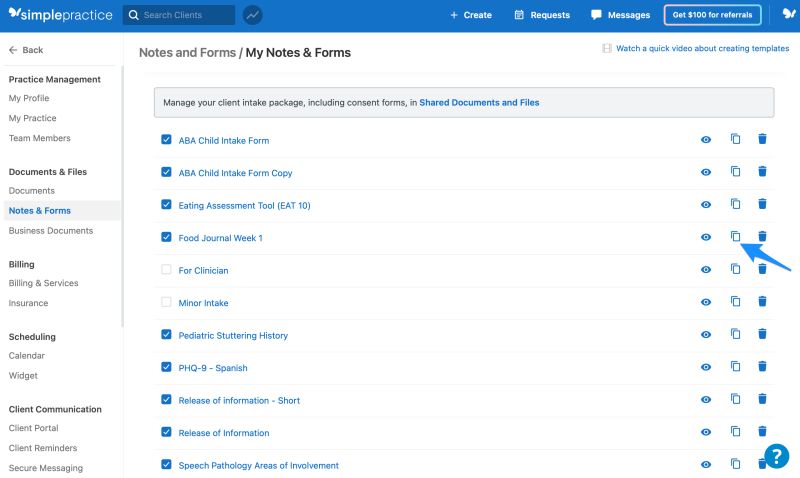Open Shared Documents and Files link
This screenshot has height=478, width=800.
point(479,103)
